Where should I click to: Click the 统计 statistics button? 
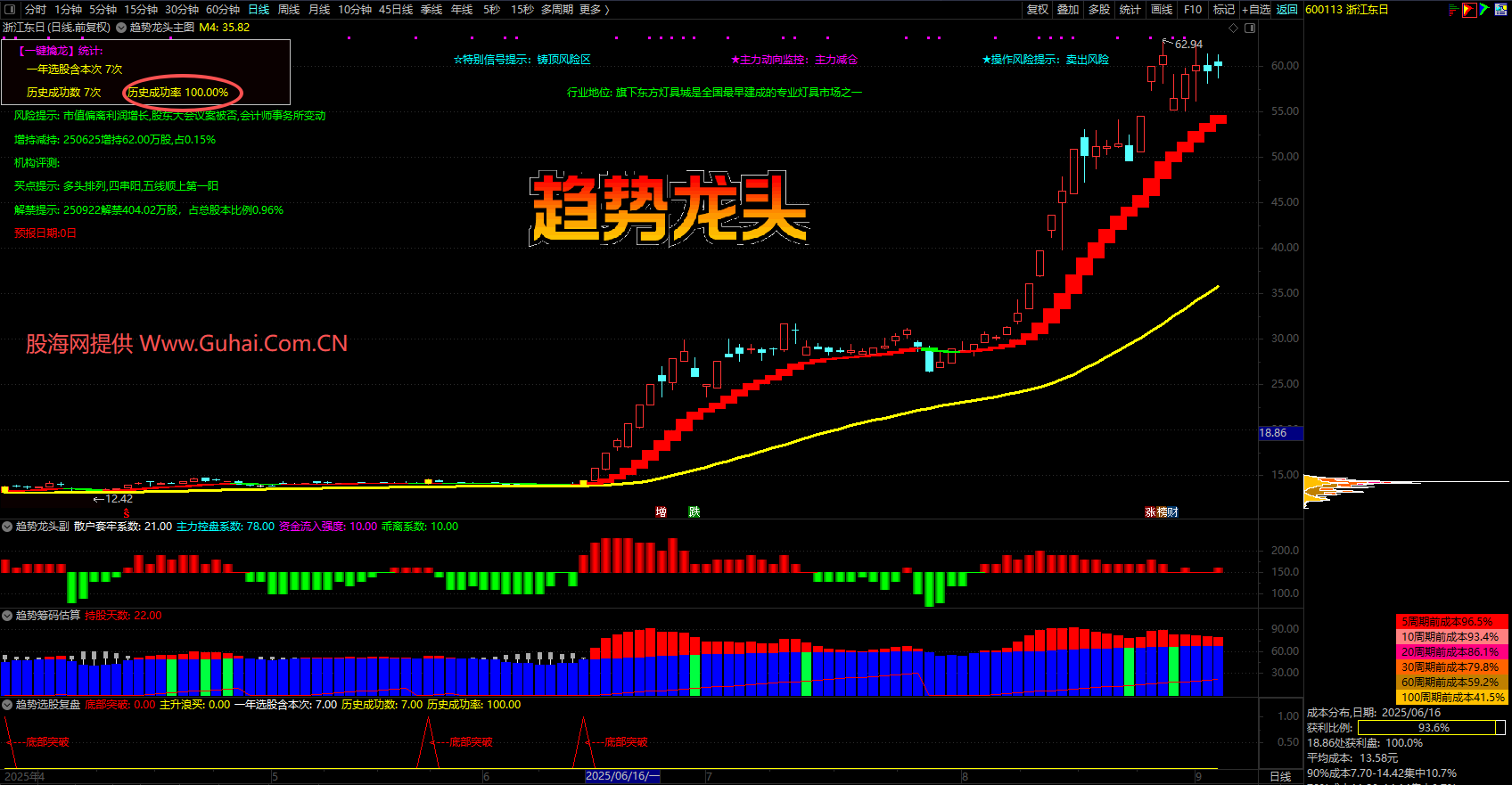pyautogui.click(x=1130, y=9)
